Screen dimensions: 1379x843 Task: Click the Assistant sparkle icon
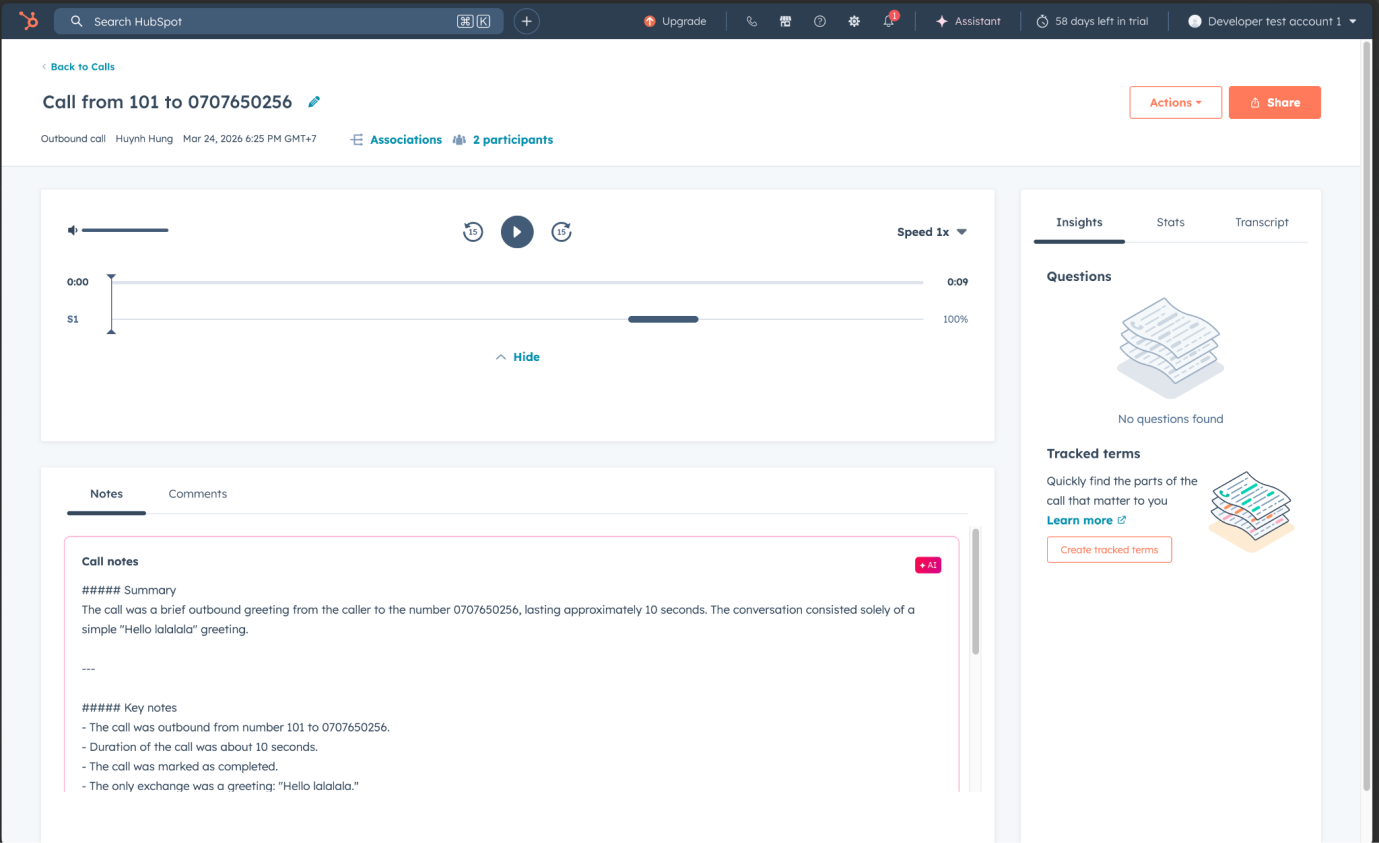coord(941,21)
